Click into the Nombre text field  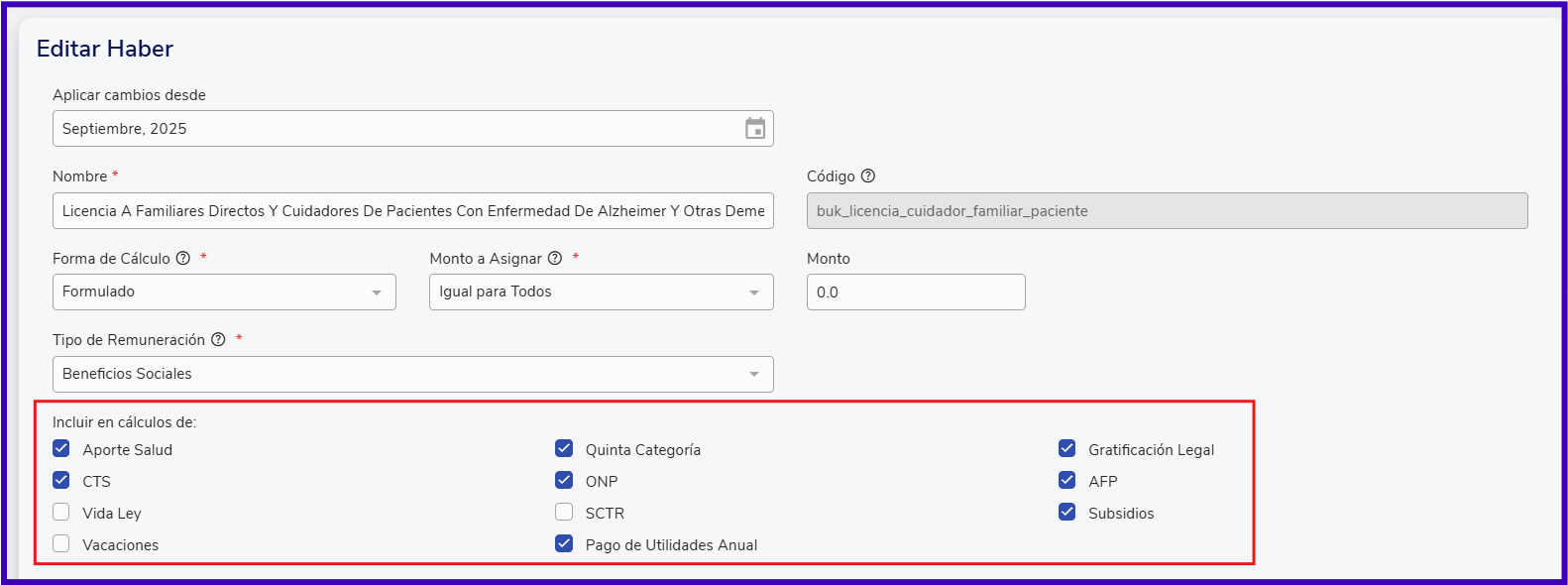pyautogui.click(x=412, y=211)
